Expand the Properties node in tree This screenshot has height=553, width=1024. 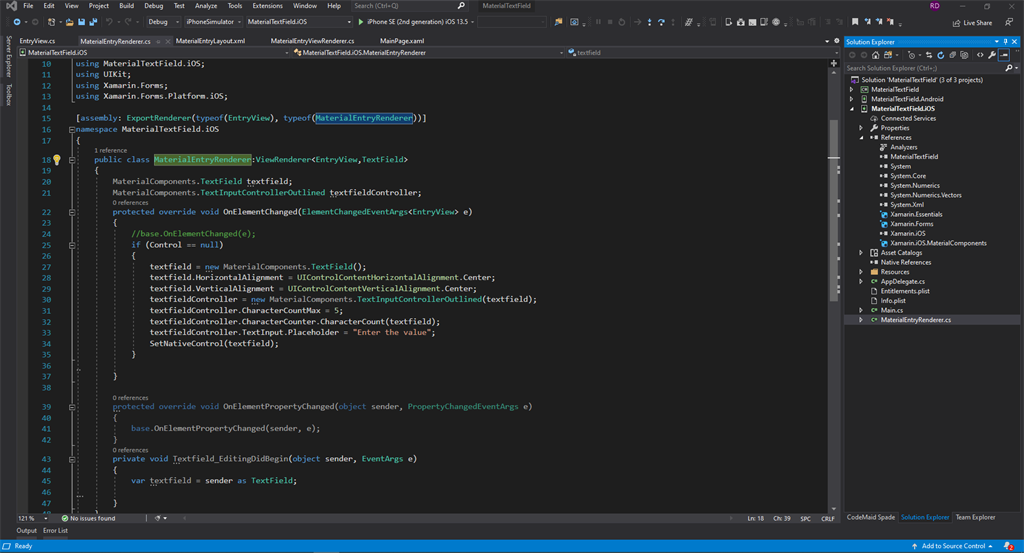pyautogui.click(x=861, y=128)
